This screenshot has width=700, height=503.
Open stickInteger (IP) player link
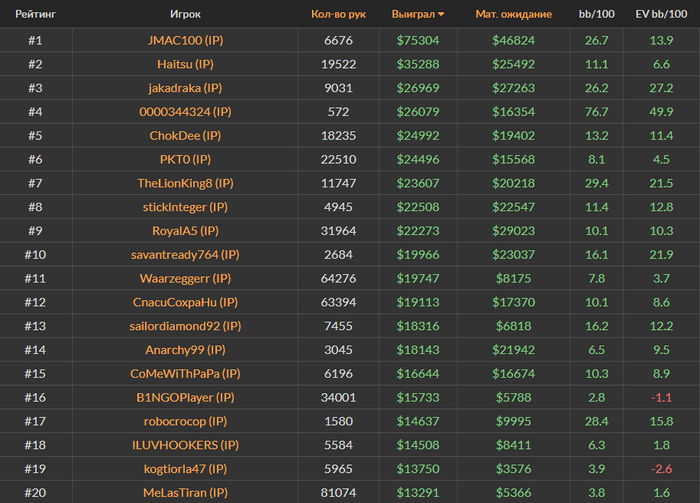[185, 207]
